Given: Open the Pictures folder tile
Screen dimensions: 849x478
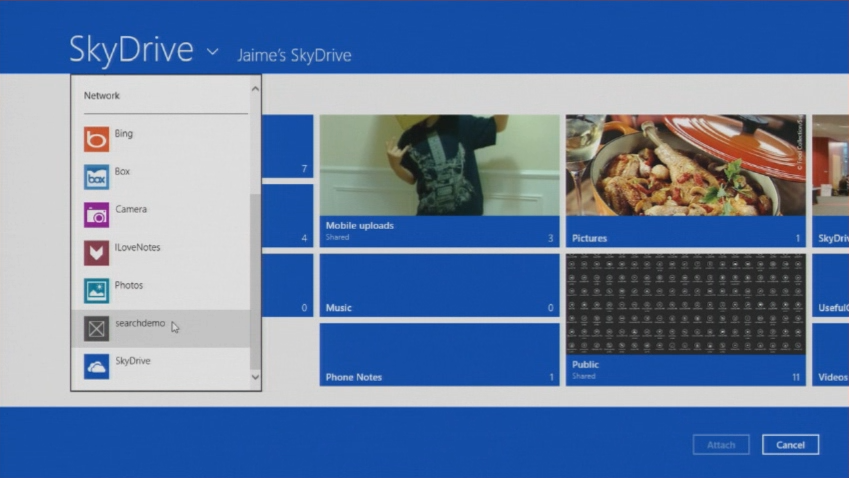Looking at the screenshot, I should 685,181.
